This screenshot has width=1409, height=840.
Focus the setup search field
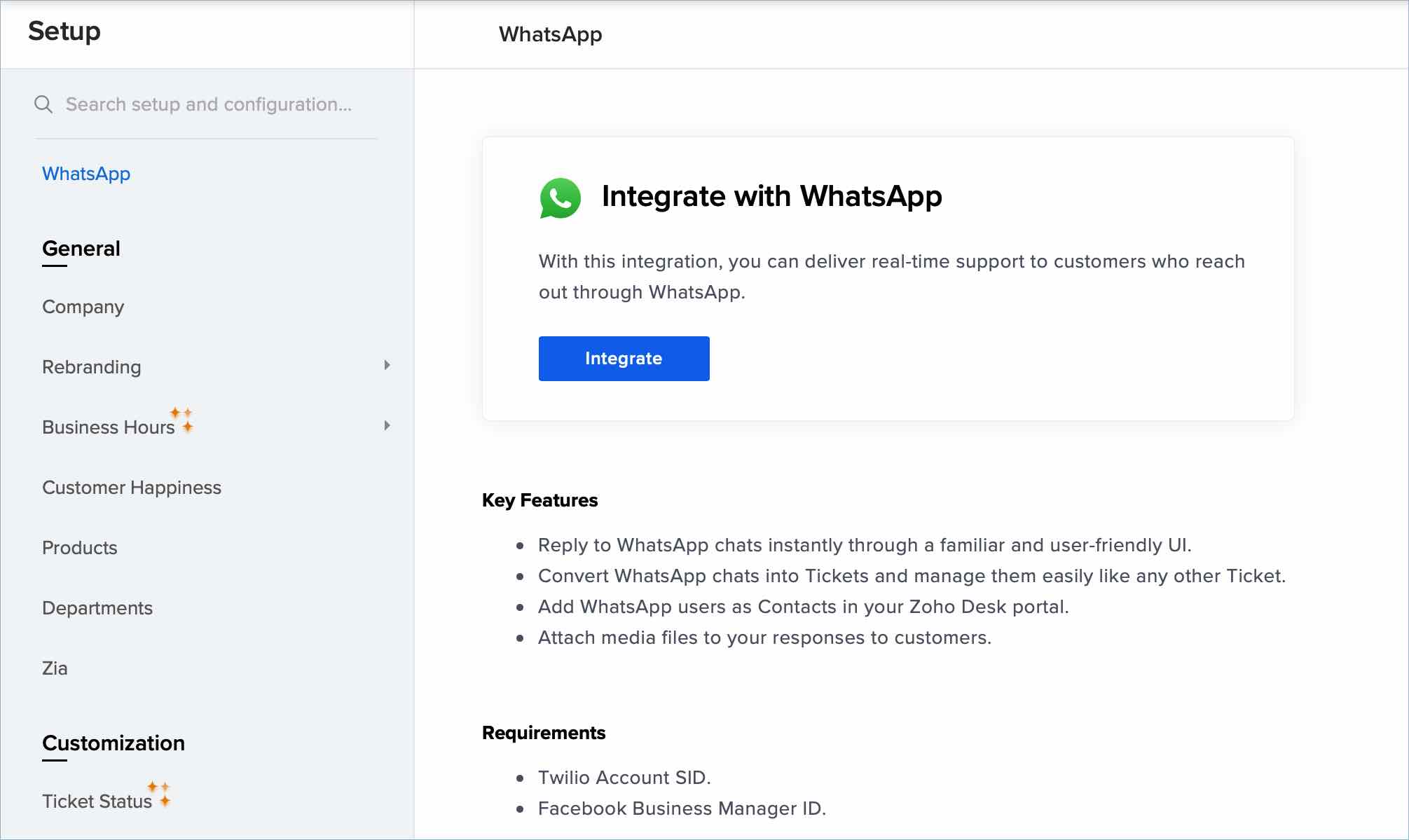(x=209, y=104)
